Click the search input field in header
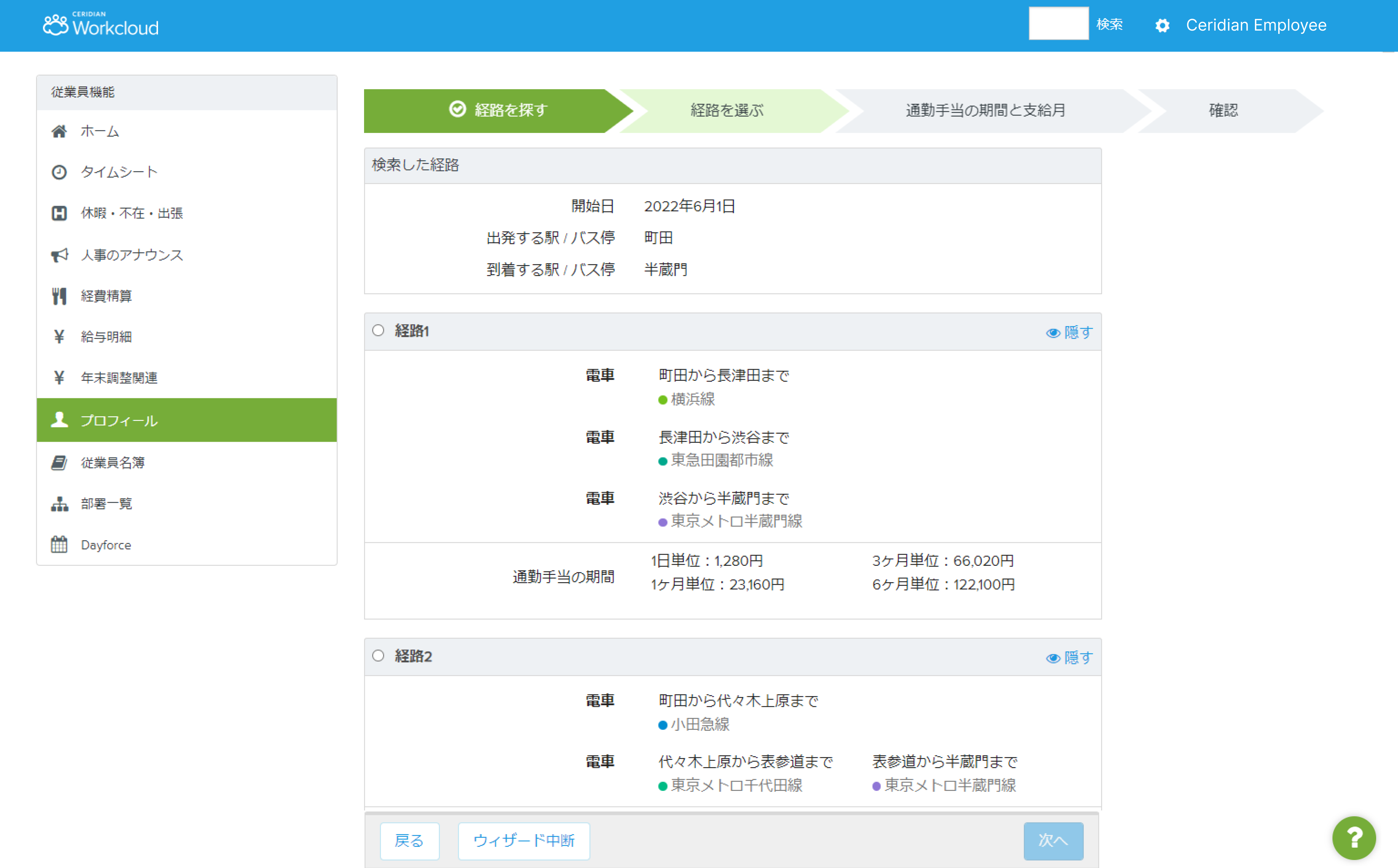This screenshot has height=868, width=1398. pos(1058,24)
